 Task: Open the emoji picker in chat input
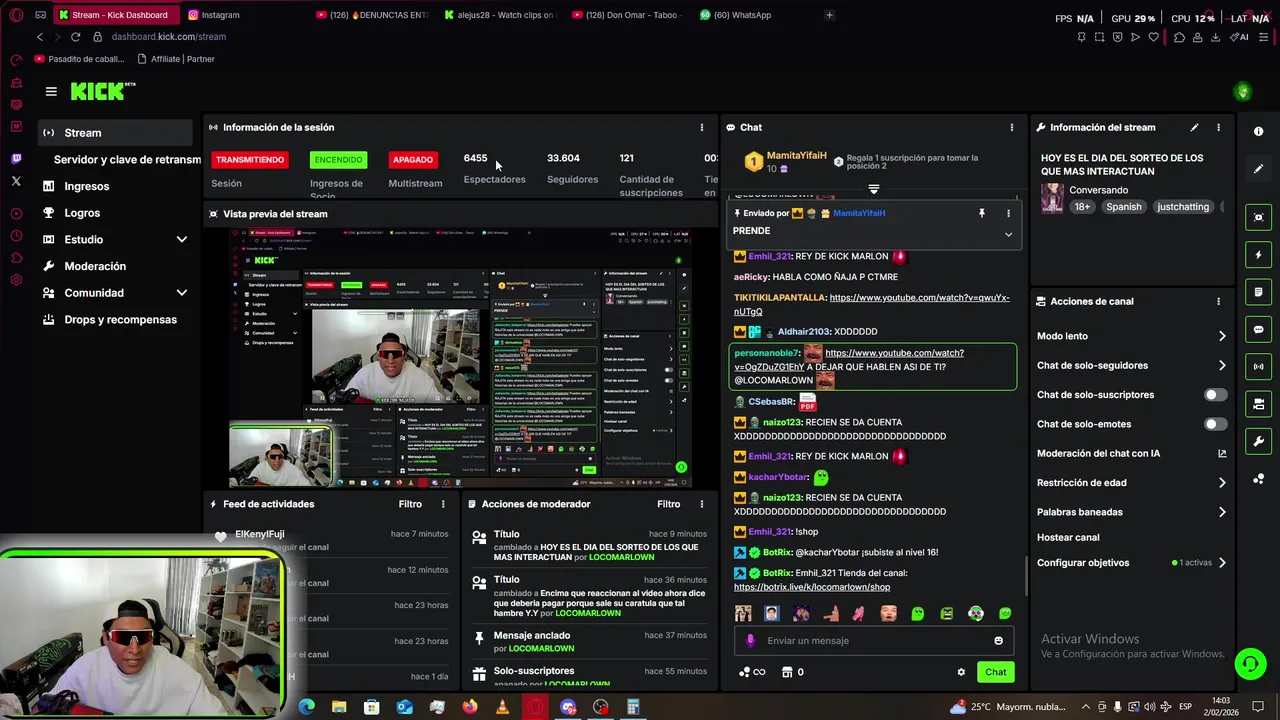coord(998,641)
